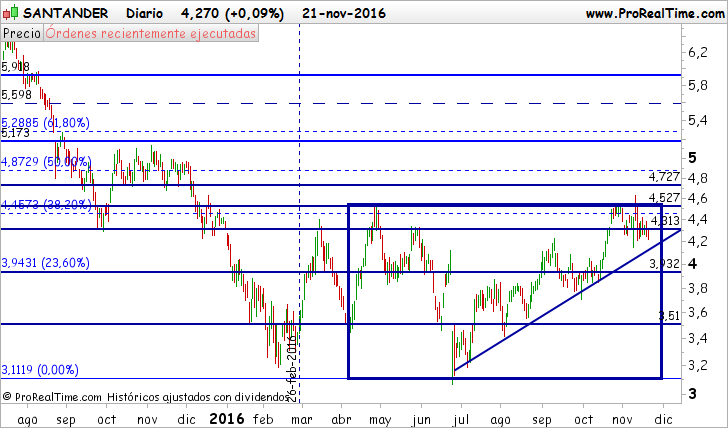This screenshot has width=728, height=428.
Task: Click the candlestick icon beside SANTANDER
Action: pyautogui.click(x=11, y=13)
